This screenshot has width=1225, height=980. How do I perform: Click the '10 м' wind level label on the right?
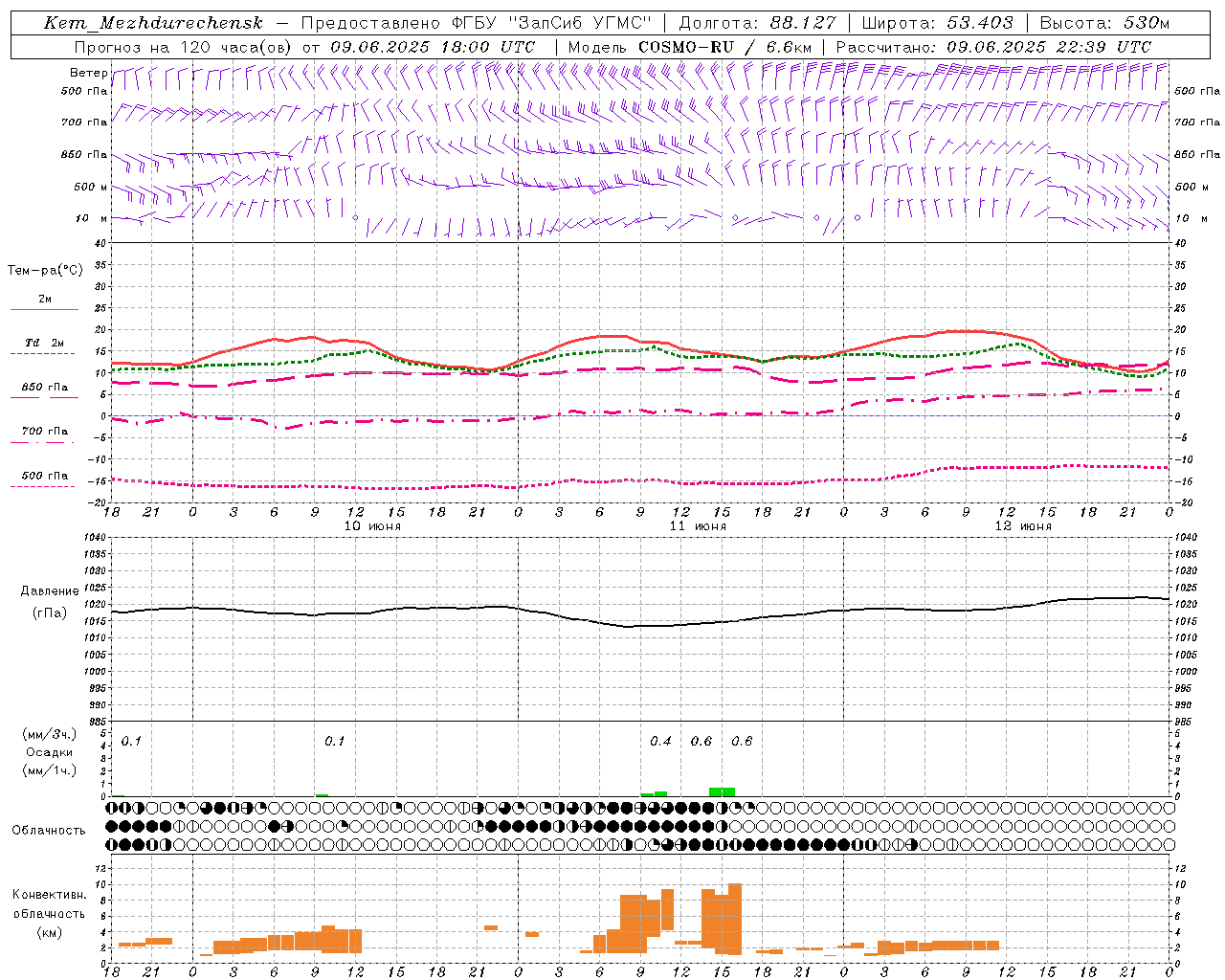1192,218
